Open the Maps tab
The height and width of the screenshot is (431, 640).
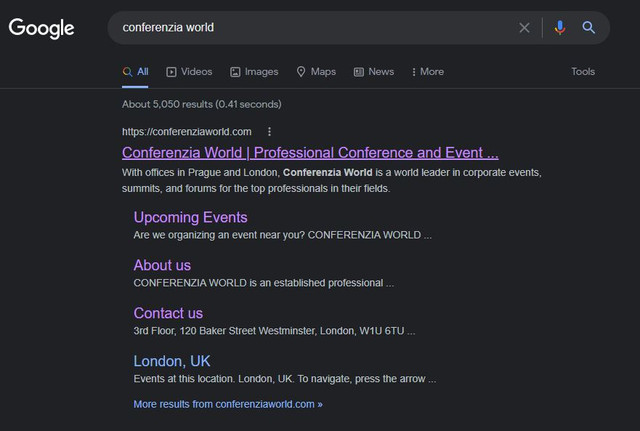click(316, 72)
